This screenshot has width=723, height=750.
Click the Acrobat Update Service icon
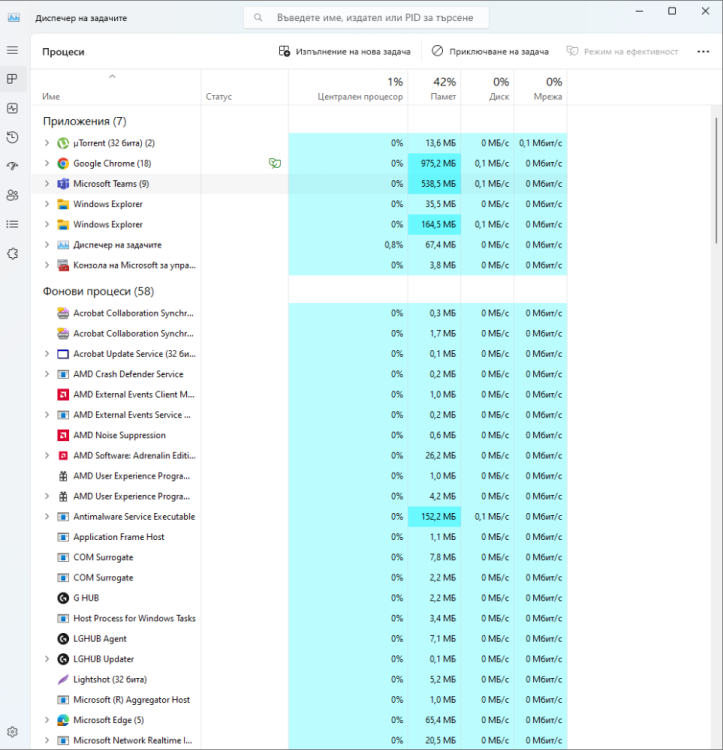(x=63, y=354)
